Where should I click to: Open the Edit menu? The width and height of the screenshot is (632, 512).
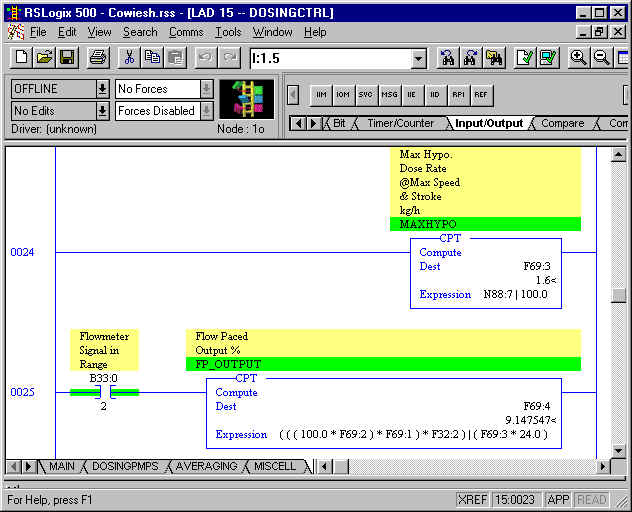click(67, 32)
